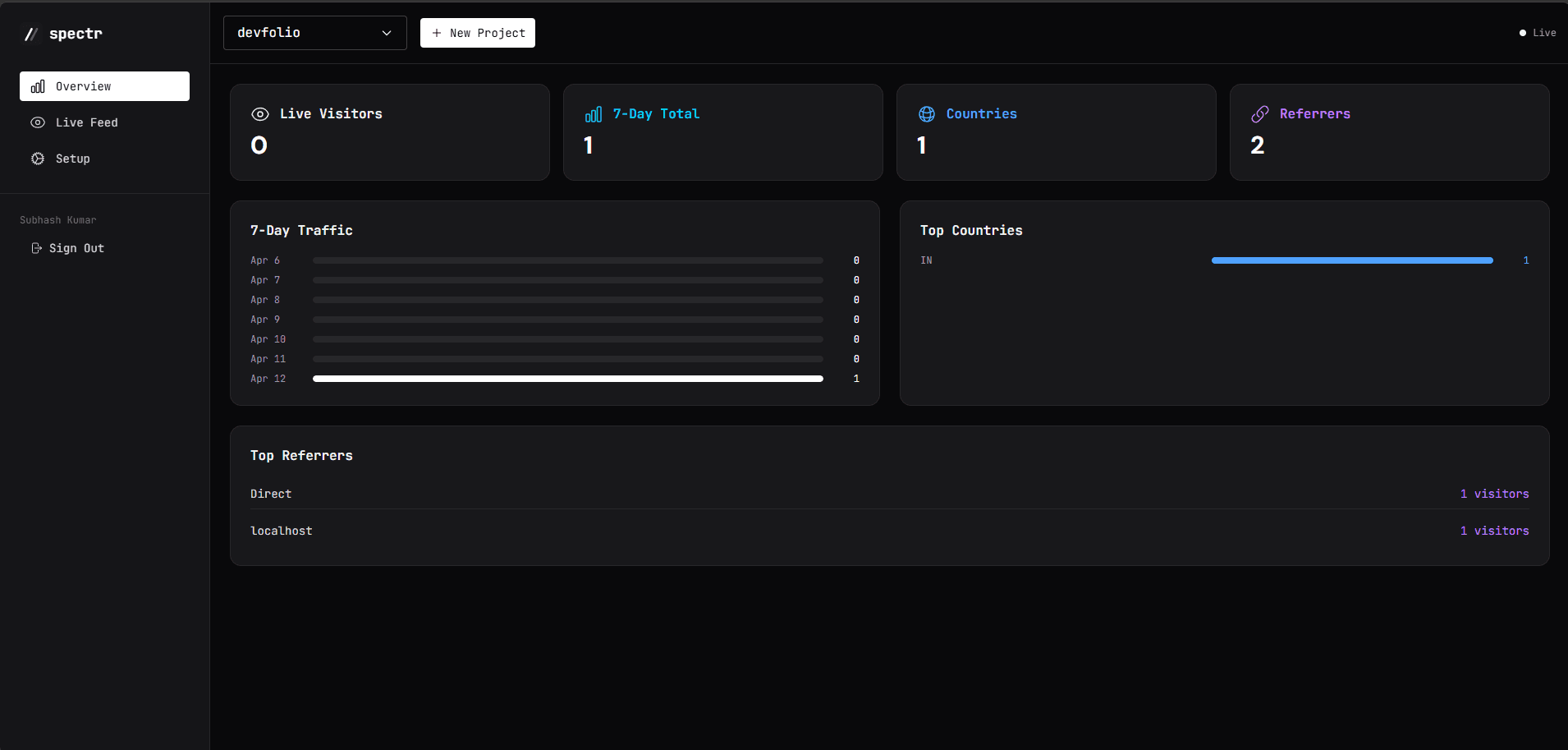1568x750 pixels.
Task: Click the plus icon in New Project
Action: tap(437, 33)
